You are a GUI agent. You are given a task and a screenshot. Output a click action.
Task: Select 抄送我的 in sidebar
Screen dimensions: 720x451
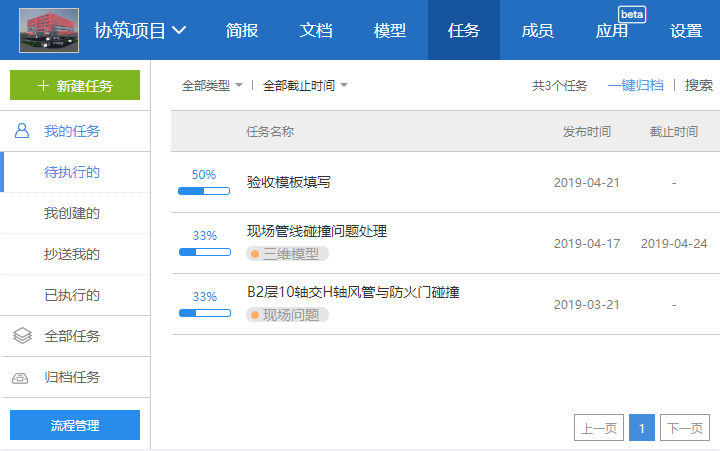point(75,254)
